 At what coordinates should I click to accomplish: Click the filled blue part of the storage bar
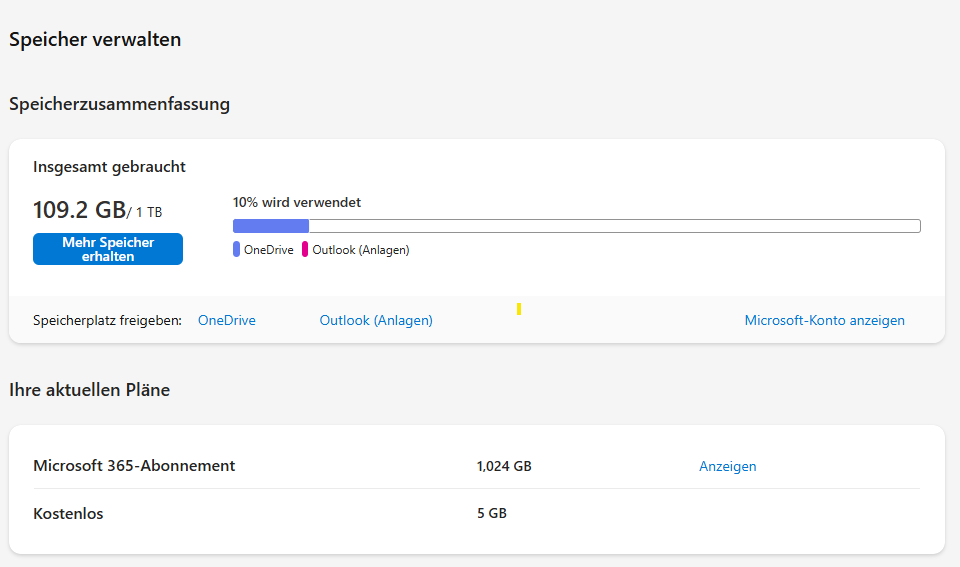(271, 226)
